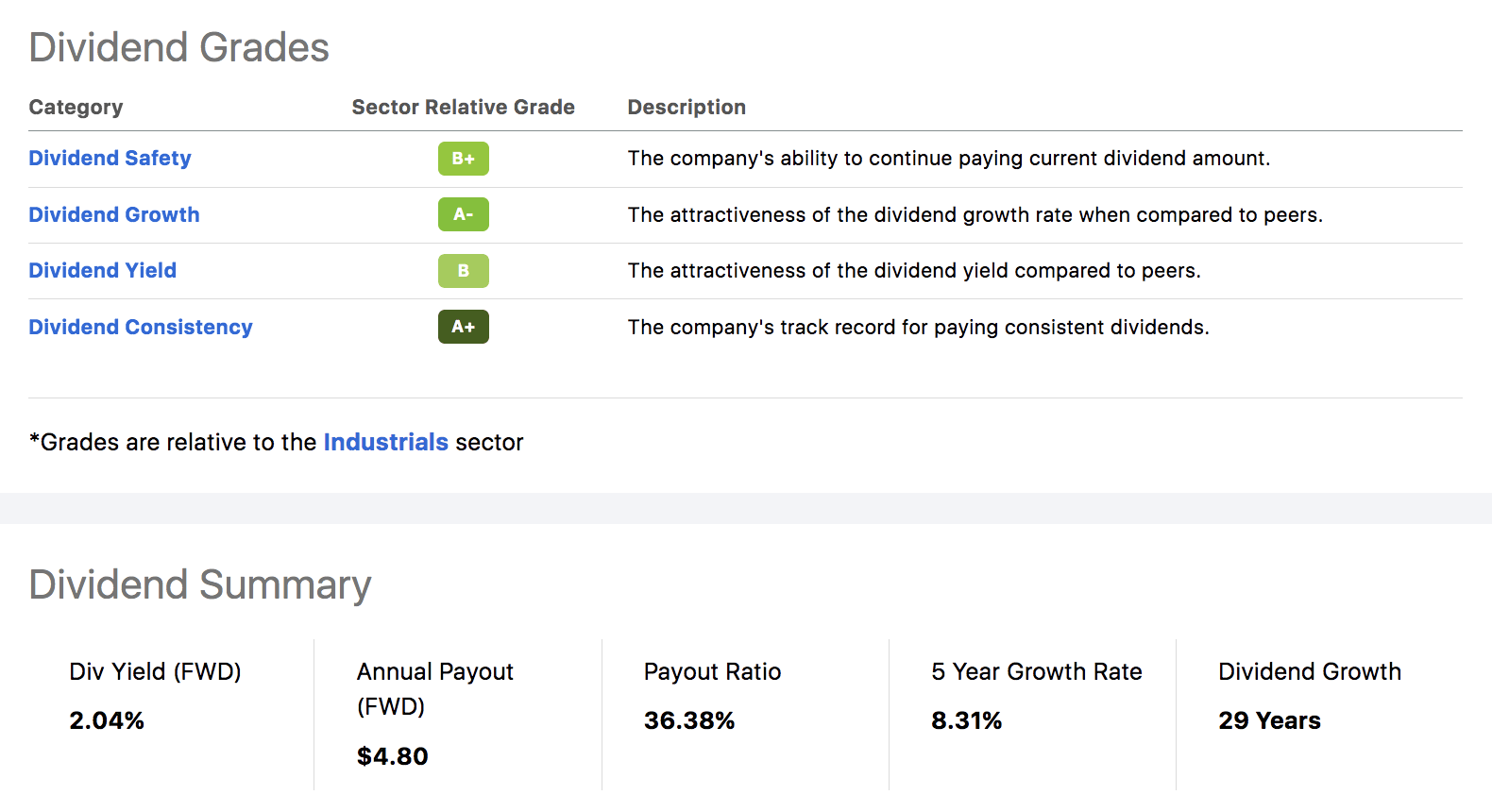This screenshot has width=1492, height=812.
Task: Click the A- grade badge
Action: click(x=463, y=215)
